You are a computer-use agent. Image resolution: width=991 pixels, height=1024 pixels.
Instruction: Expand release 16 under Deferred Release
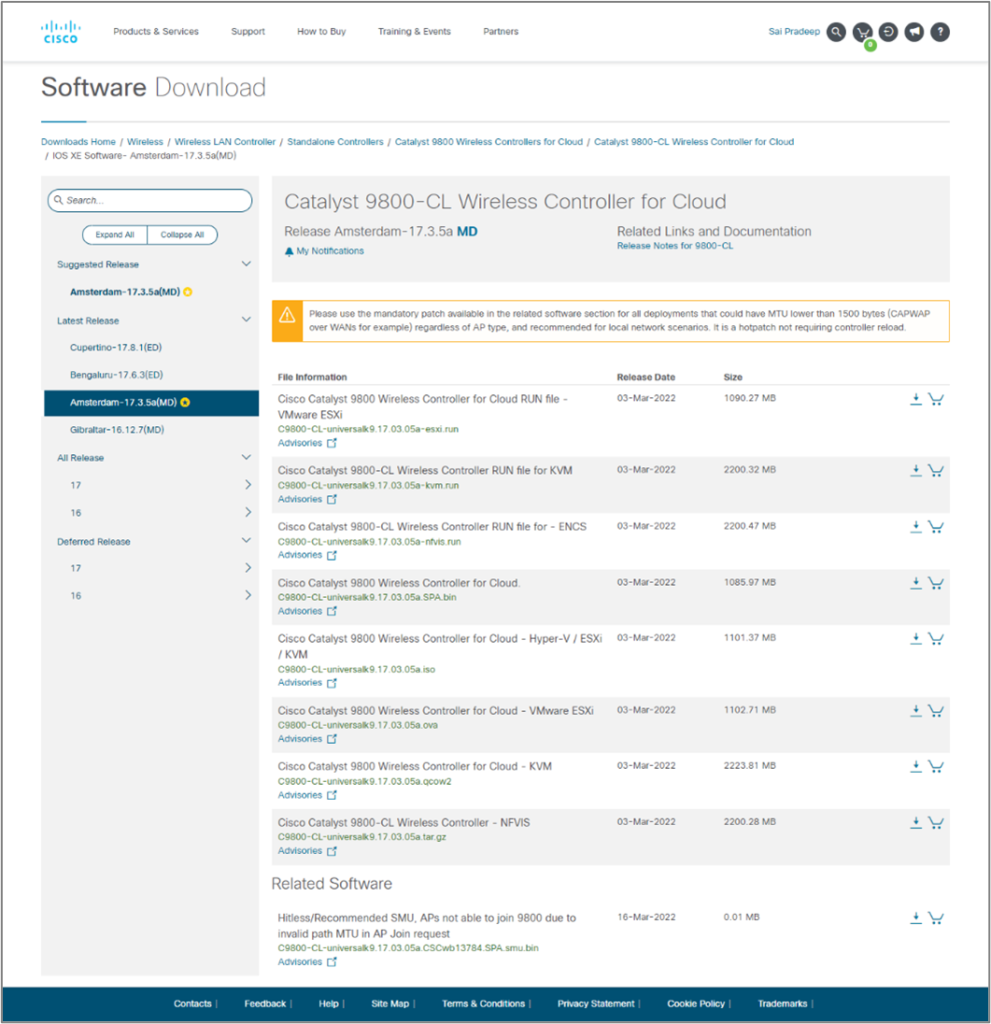[x=248, y=596]
